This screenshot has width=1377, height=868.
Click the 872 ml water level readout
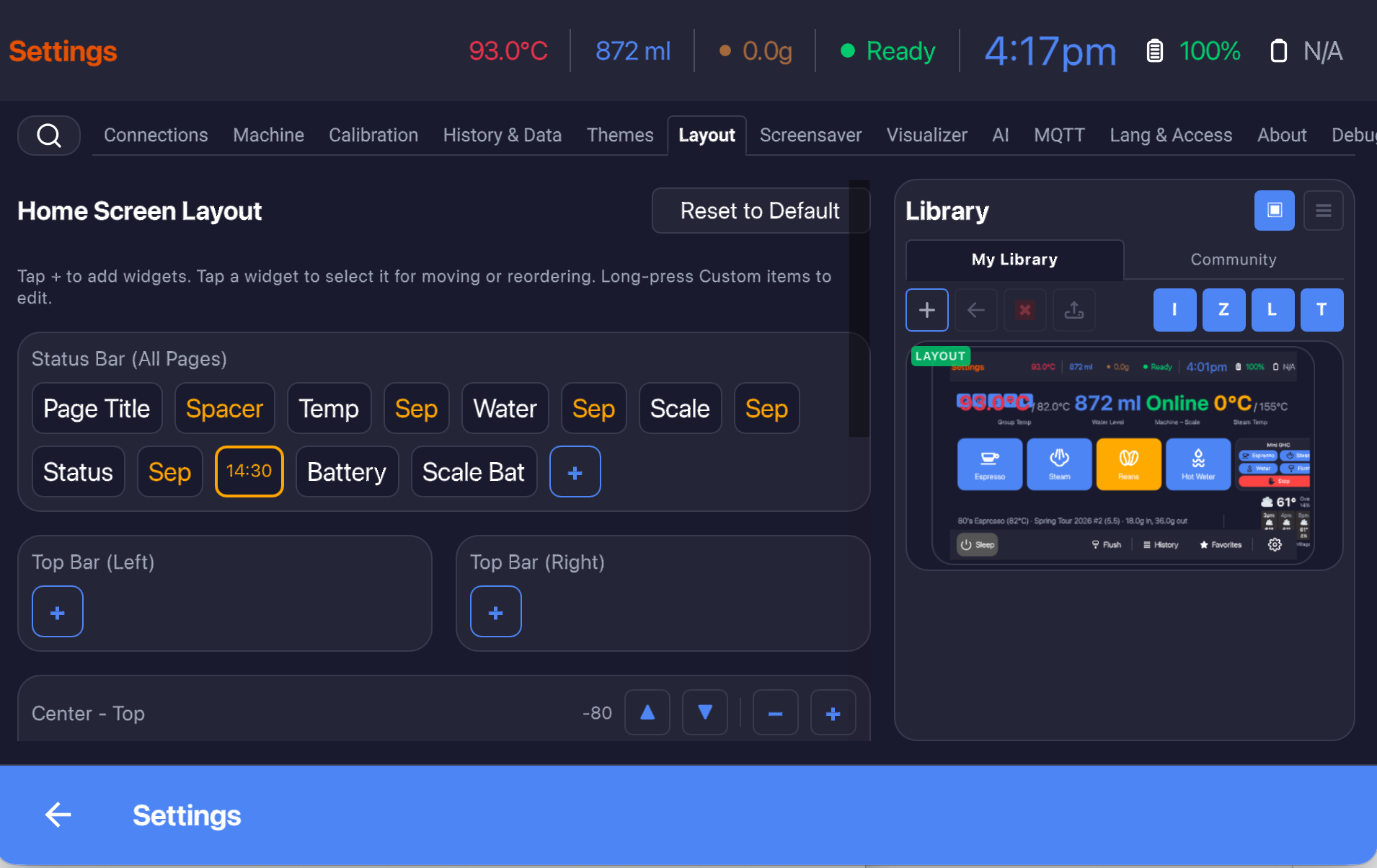[x=633, y=51]
